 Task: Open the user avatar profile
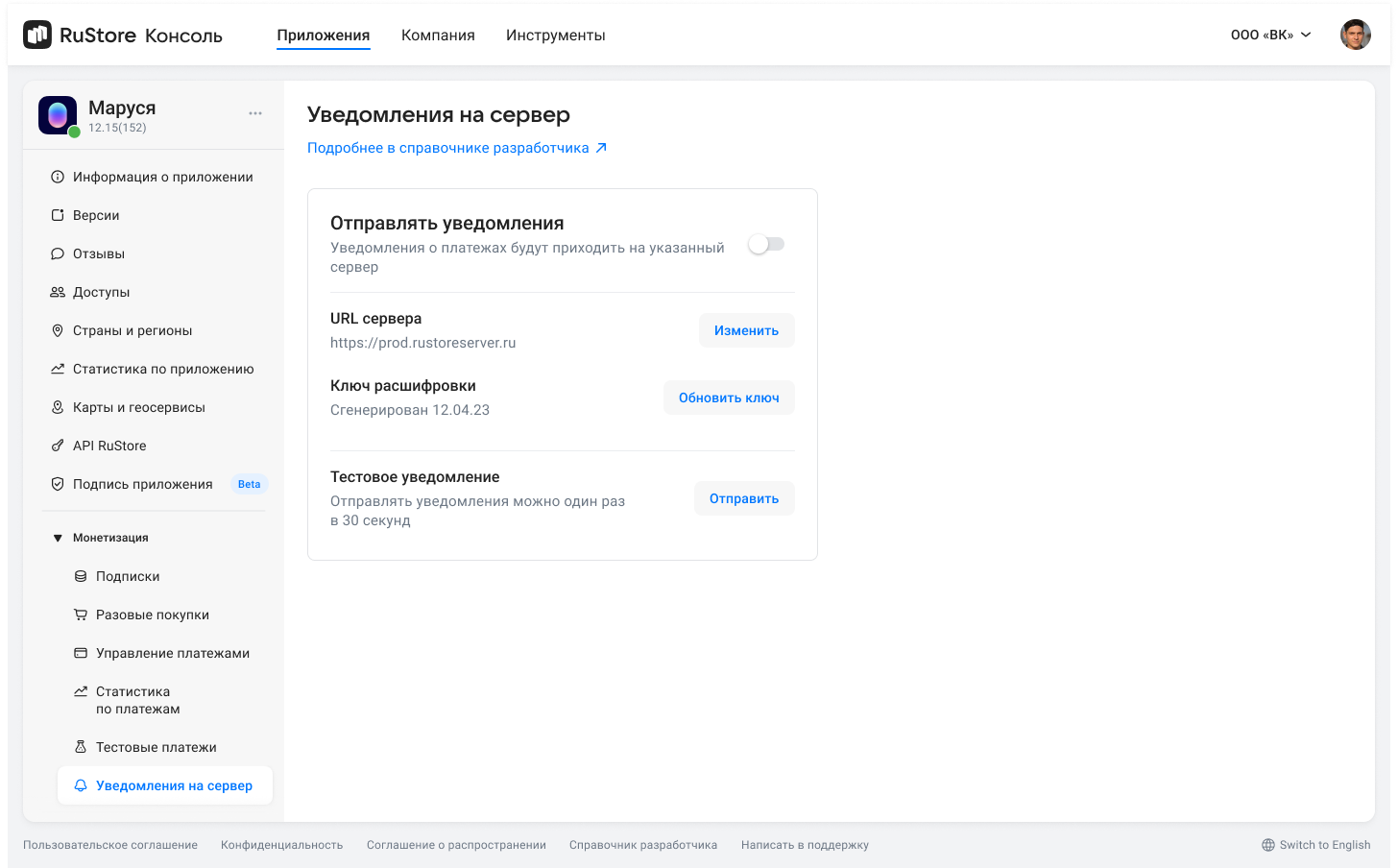click(1356, 35)
